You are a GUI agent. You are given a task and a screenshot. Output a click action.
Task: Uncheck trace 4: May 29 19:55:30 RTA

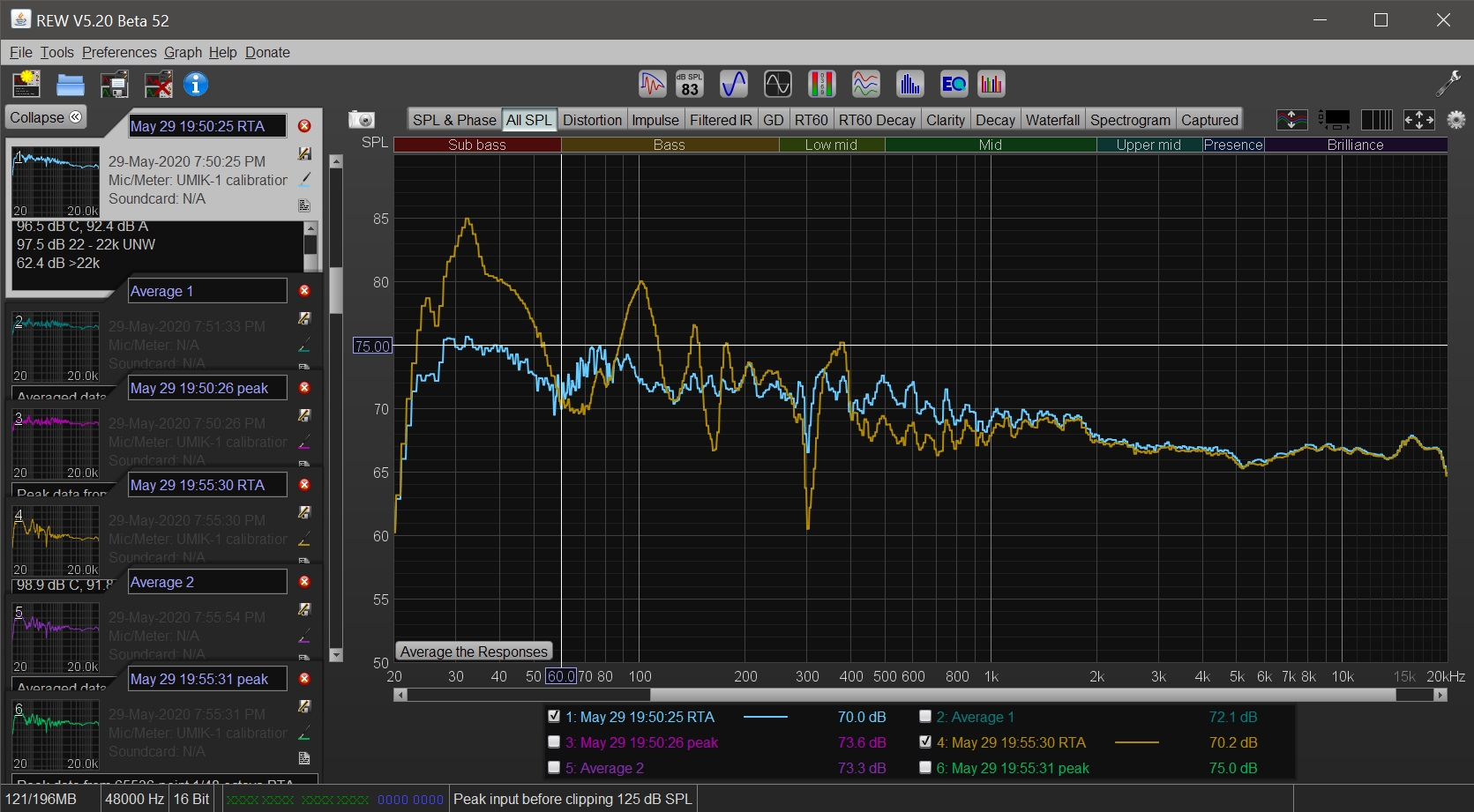click(x=925, y=742)
